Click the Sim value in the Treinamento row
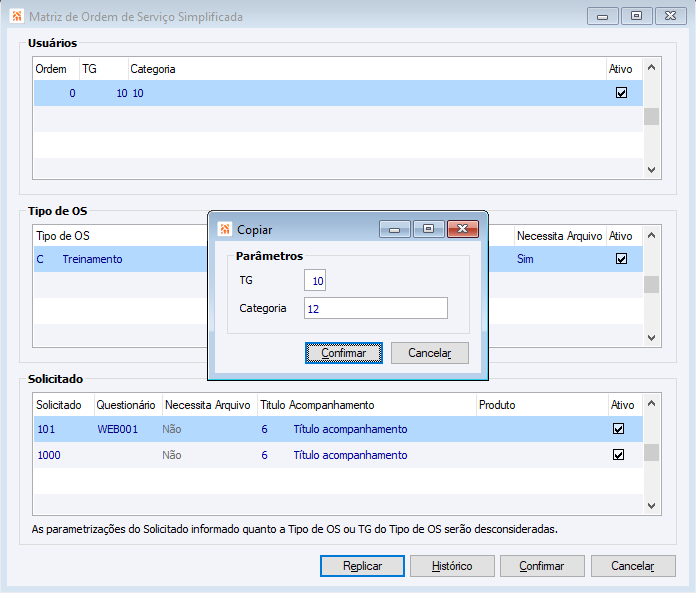The height and width of the screenshot is (593, 696). tap(525, 259)
